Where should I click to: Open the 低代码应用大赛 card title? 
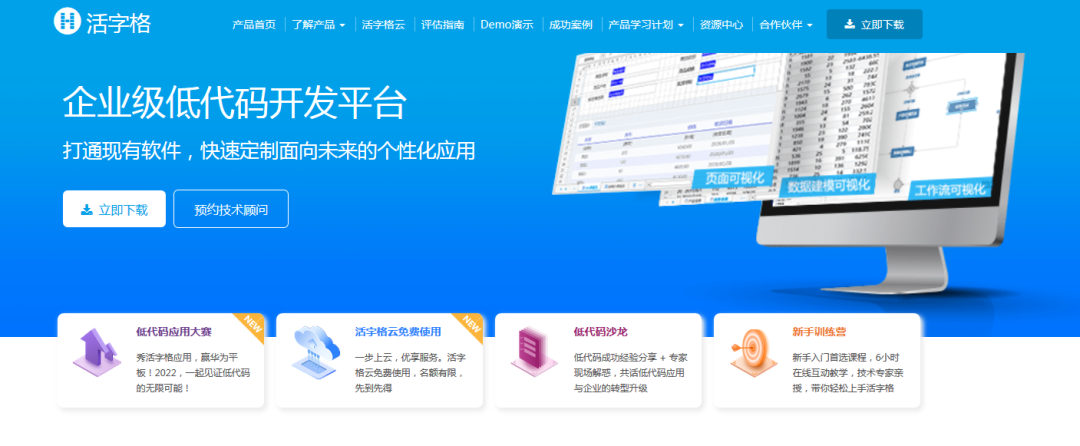174,331
